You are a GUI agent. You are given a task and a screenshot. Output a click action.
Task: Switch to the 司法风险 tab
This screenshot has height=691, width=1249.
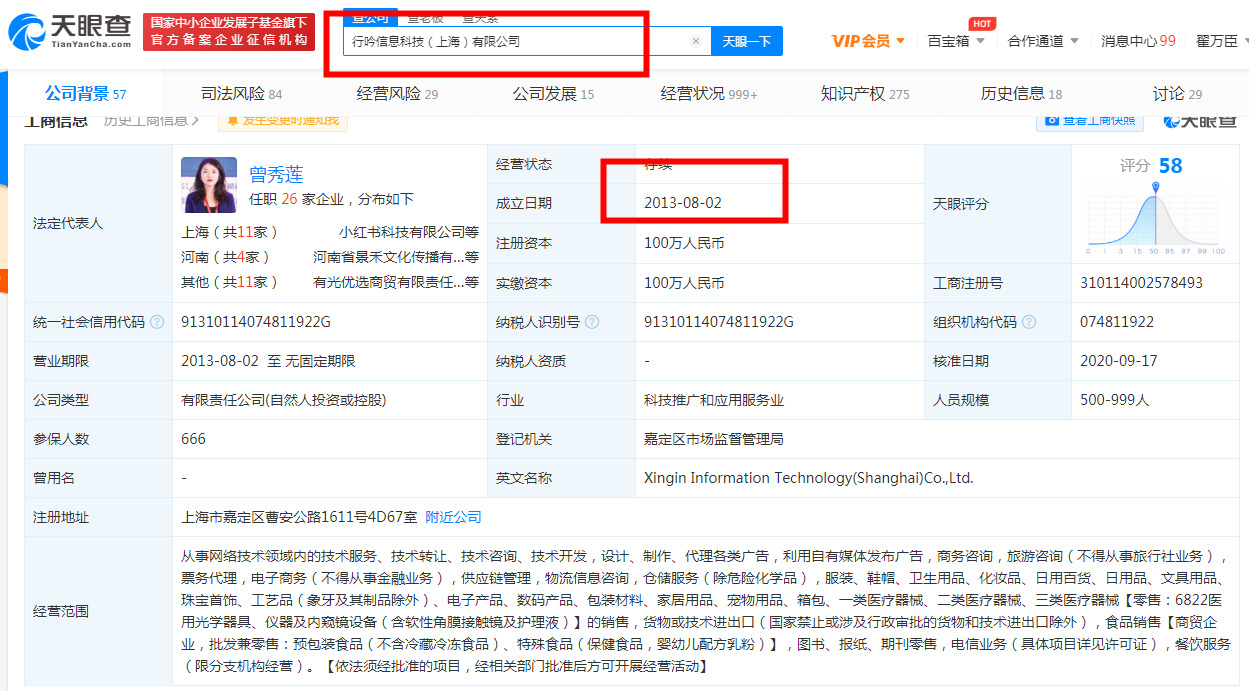pyautogui.click(x=241, y=94)
